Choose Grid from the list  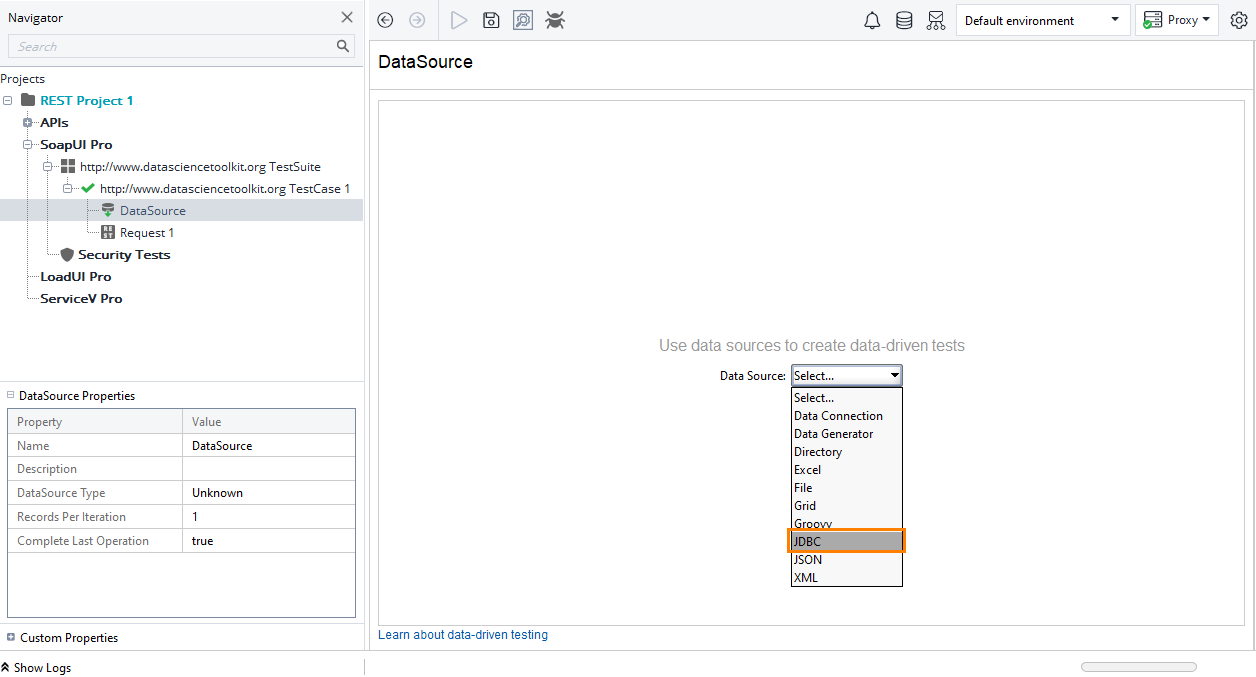[x=846, y=506]
